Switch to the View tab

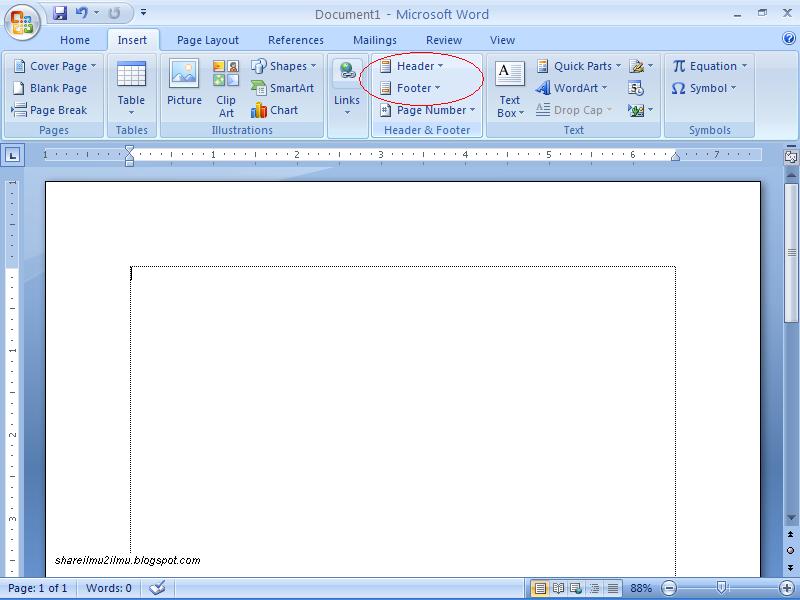point(502,40)
